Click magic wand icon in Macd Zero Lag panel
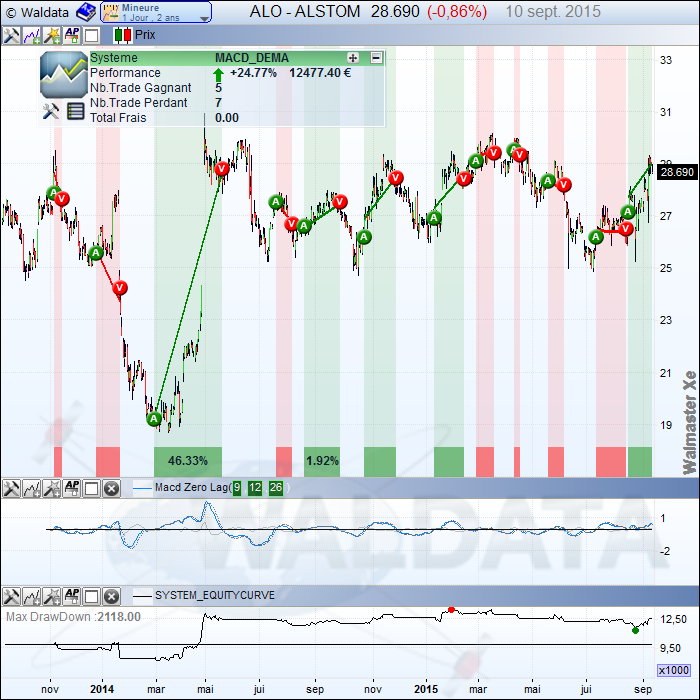Image resolution: width=700 pixels, height=700 pixels. pyautogui.click(x=52, y=488)
